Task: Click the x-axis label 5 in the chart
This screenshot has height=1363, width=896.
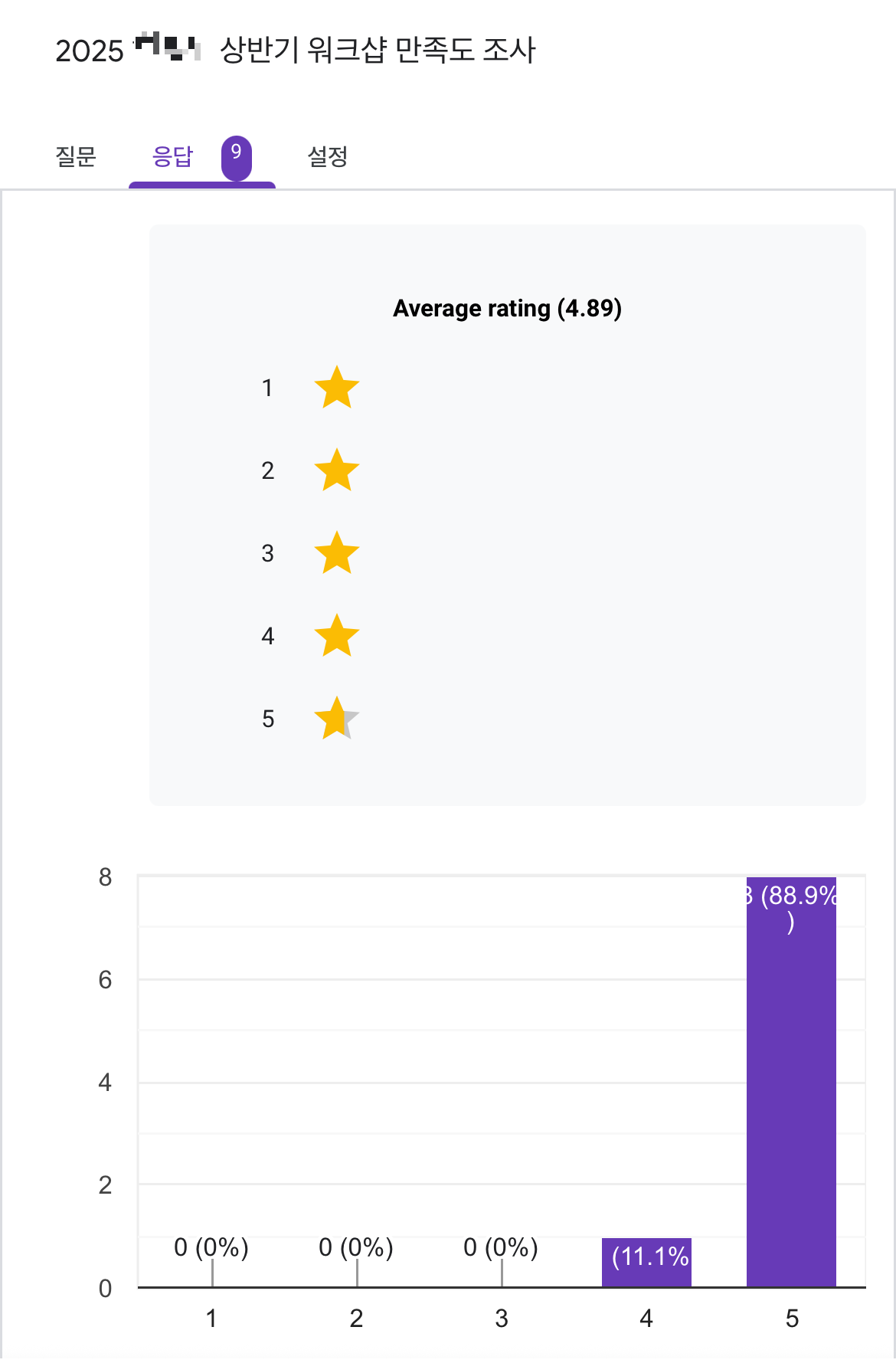Action: (x=792, y=1318)
